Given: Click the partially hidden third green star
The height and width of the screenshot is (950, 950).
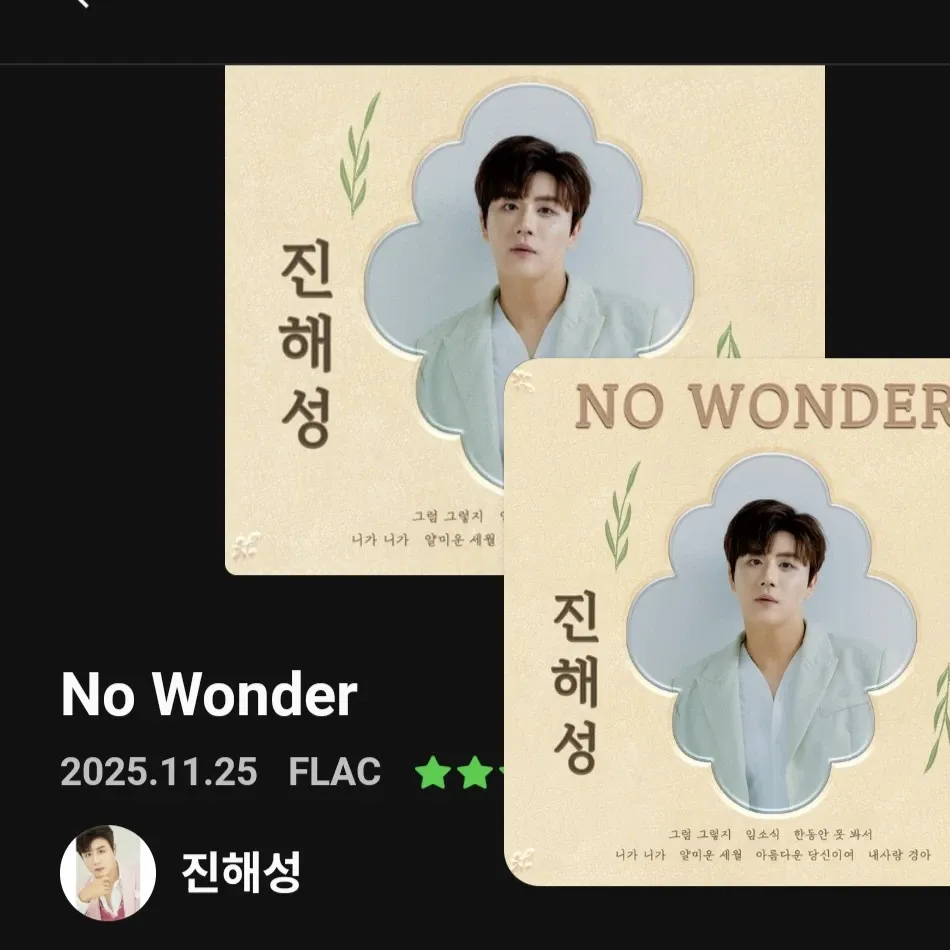Looking at the screenshot, I should pos(501,772).
